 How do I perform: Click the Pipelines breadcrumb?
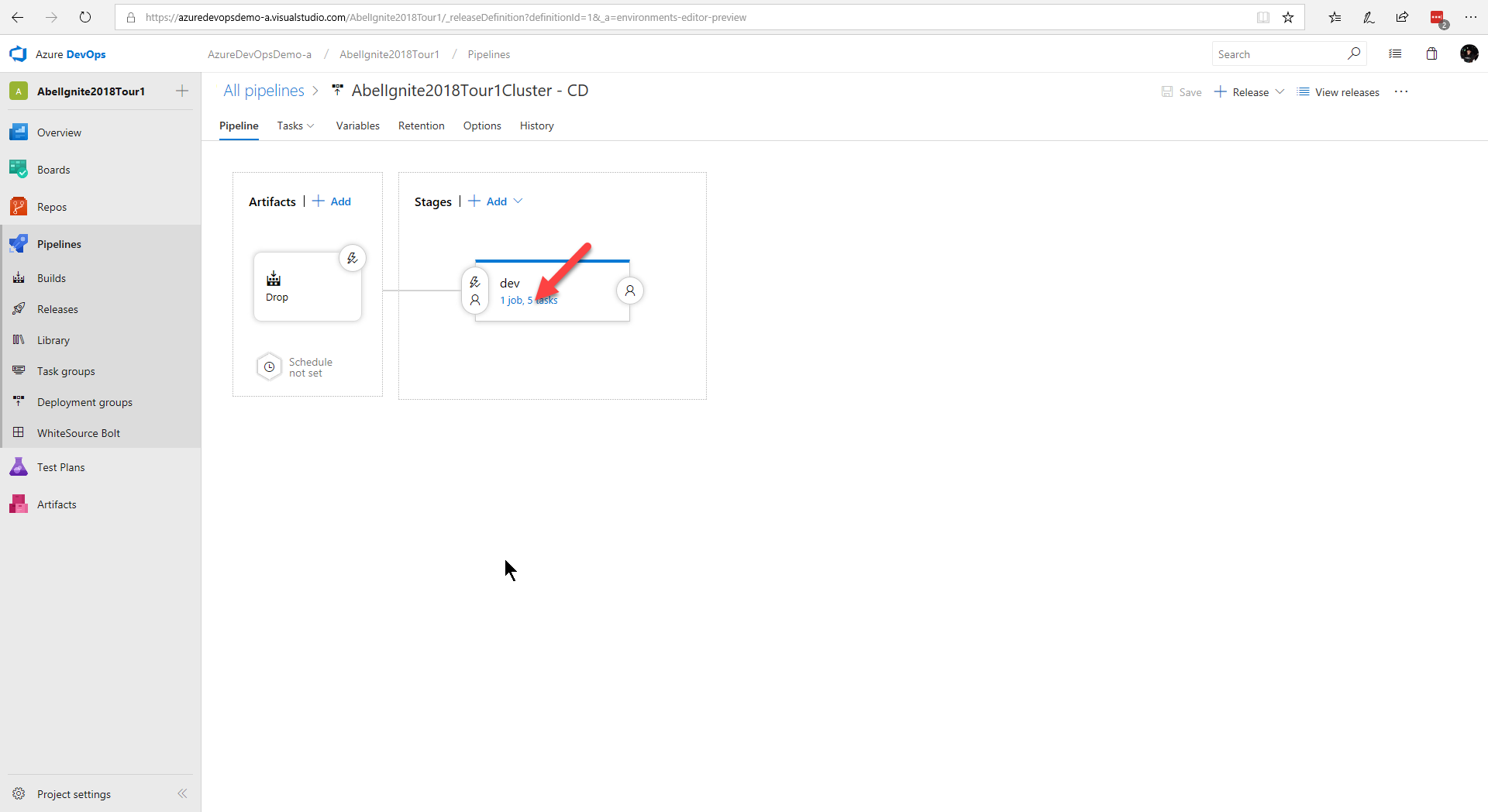click(x=488, y=54)
